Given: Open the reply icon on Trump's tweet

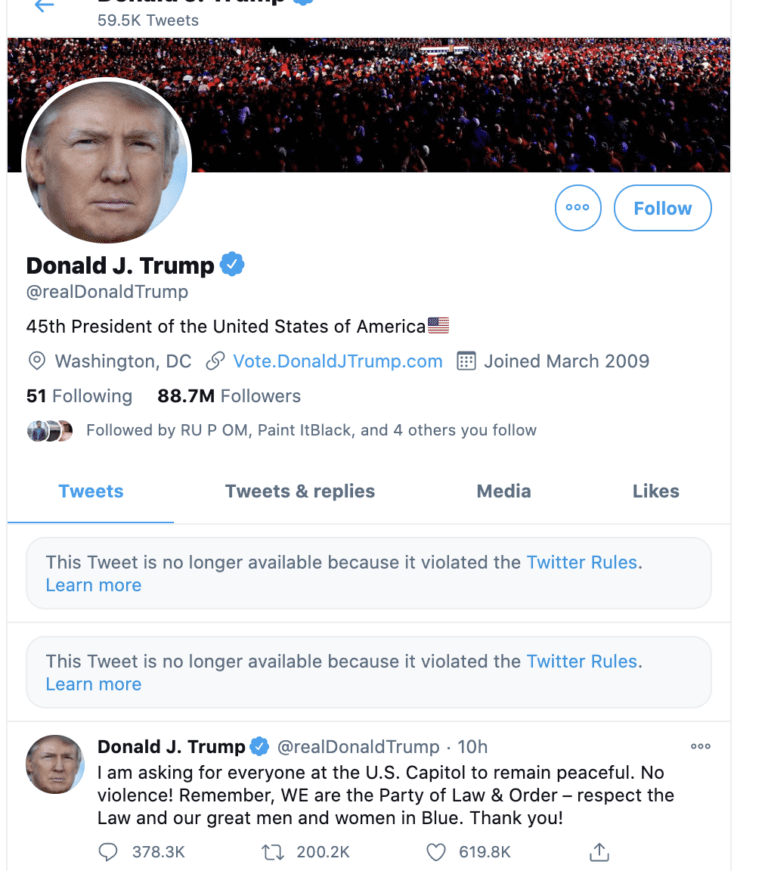Looking at the screenshot, I should tap(106, 852).
